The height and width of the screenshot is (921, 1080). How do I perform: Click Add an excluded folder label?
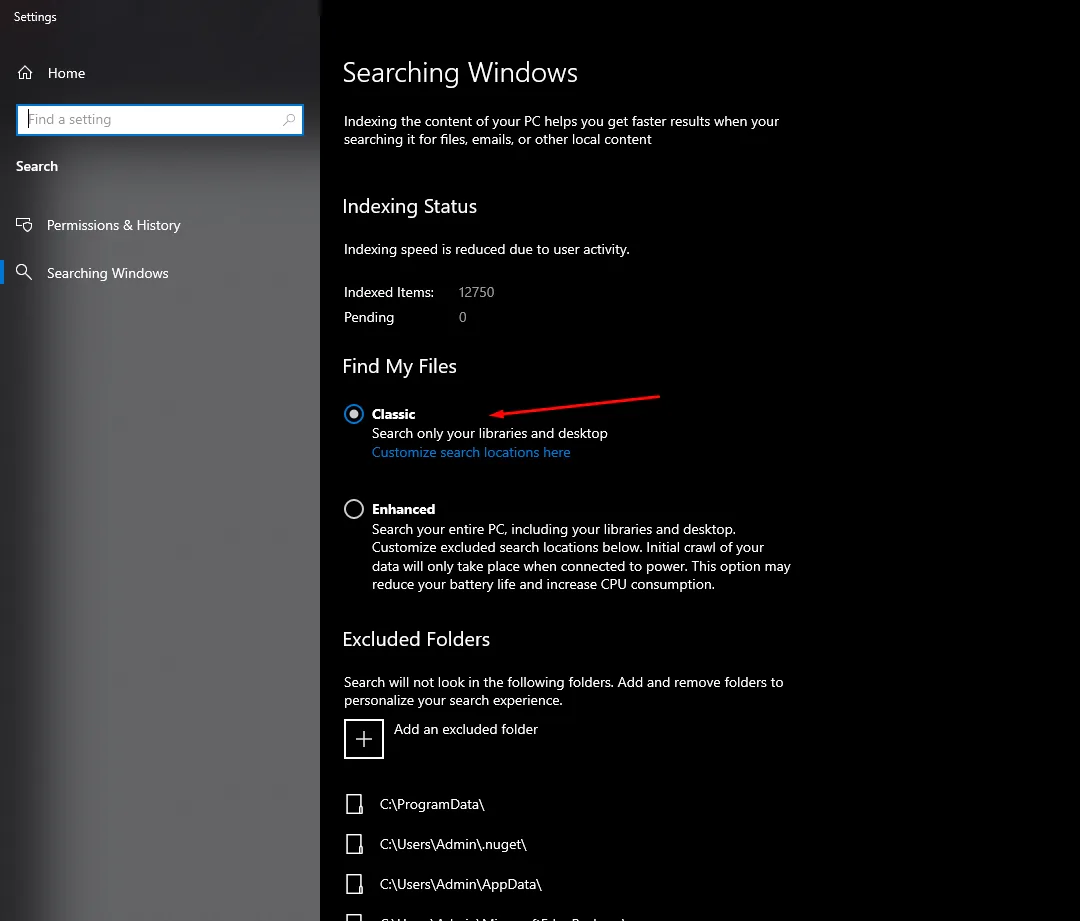point(466,729)
